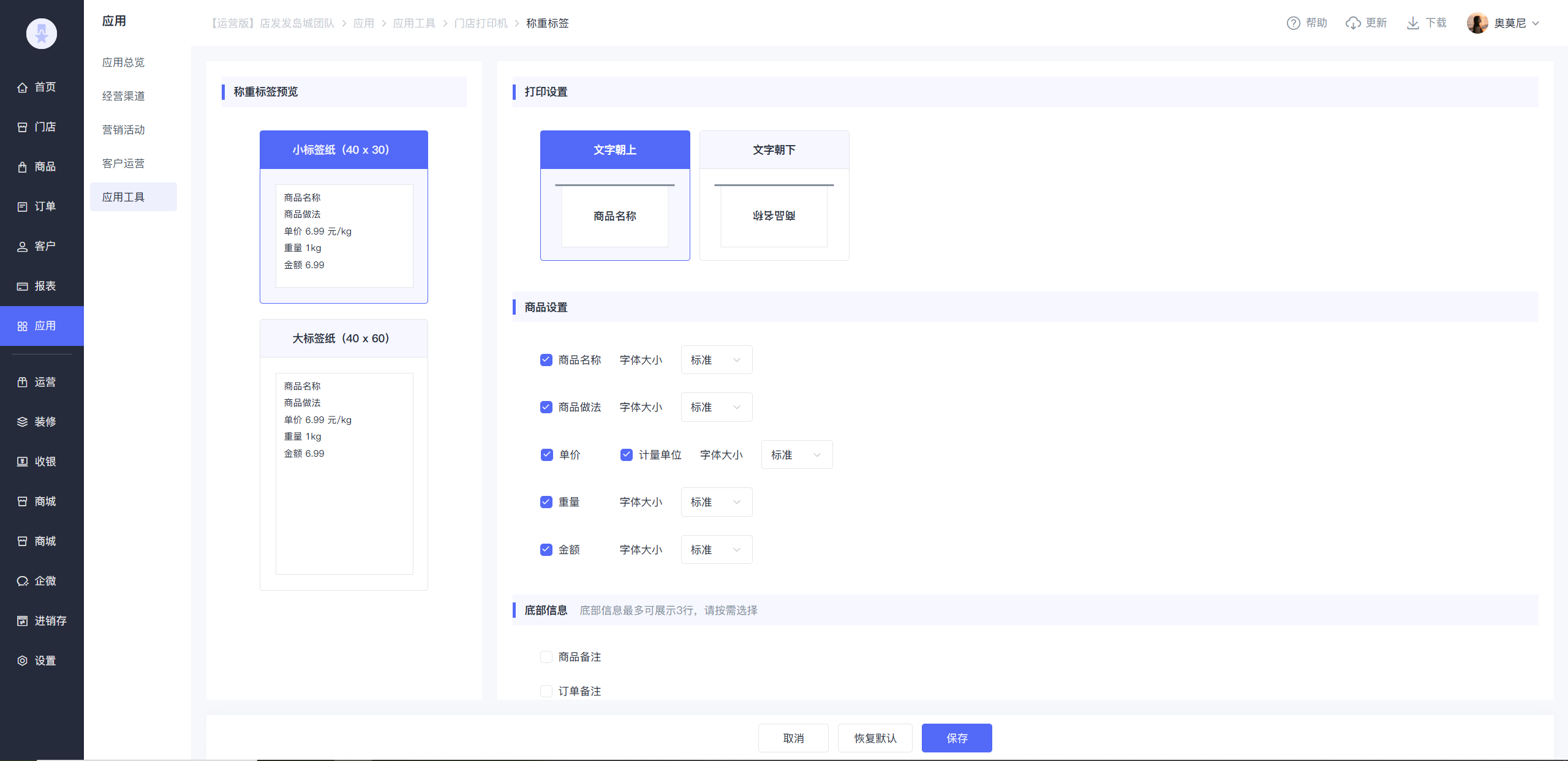Open 商品名称 font size dropdown

point(716,360)
